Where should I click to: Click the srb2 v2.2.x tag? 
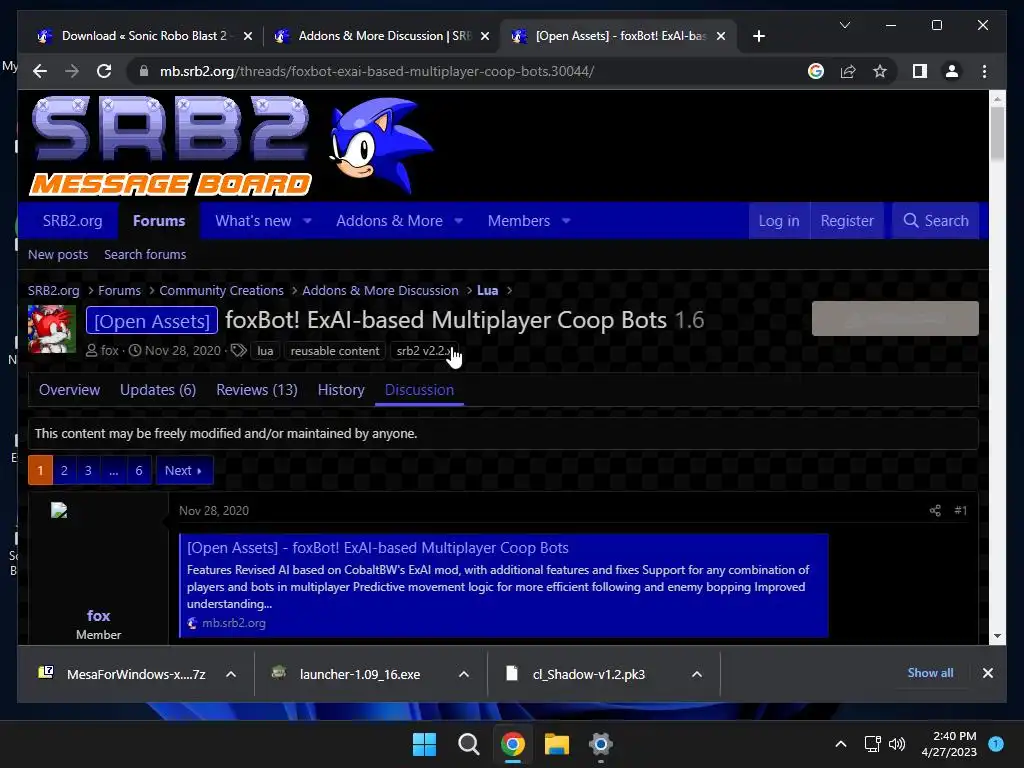click(424, 351)
